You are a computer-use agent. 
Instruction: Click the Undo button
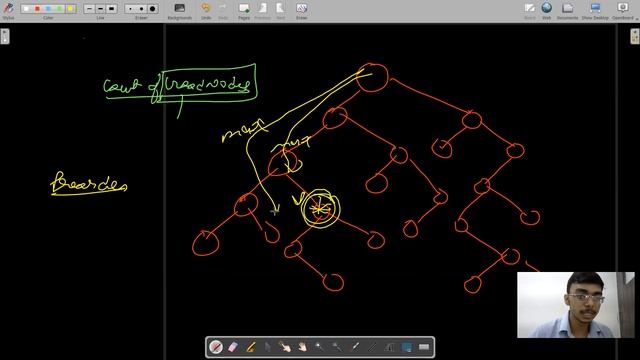click(x=206, y=10)
